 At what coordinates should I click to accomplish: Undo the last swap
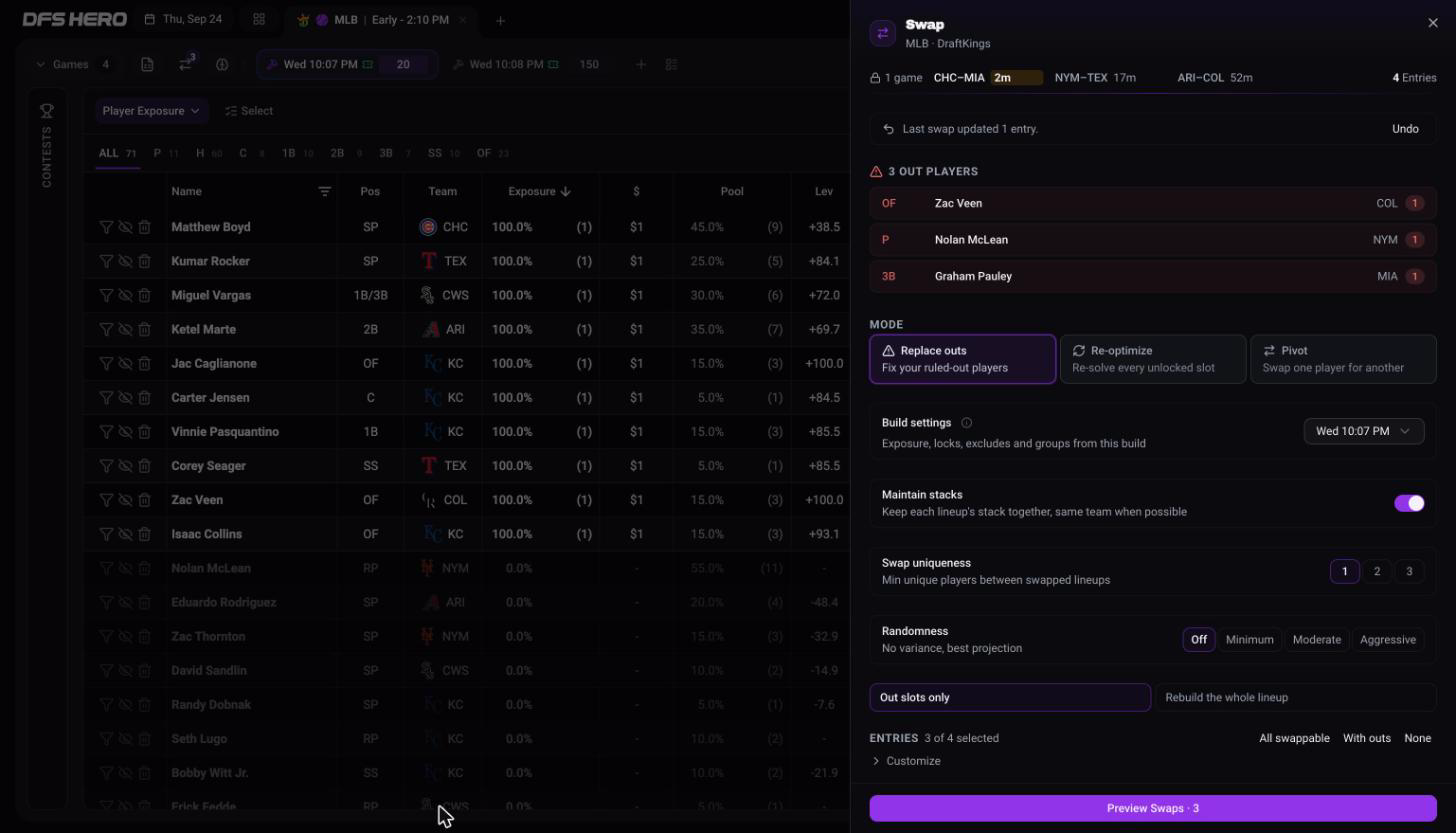pyautogui.click(x=1405, y=129)
